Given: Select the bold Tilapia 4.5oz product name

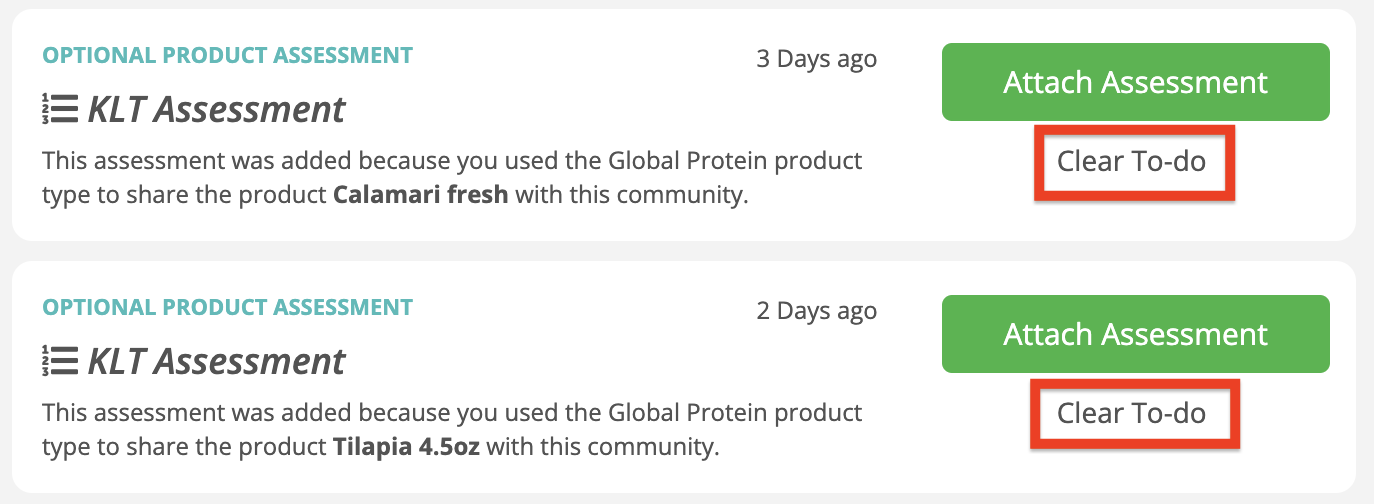Looking at the screenshot, I should tap(407, 446).
